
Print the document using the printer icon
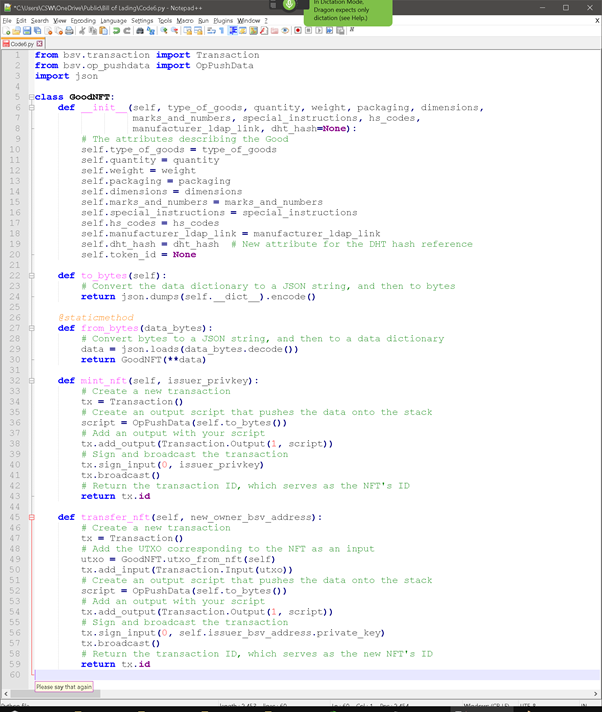click(x=69, y=31)
